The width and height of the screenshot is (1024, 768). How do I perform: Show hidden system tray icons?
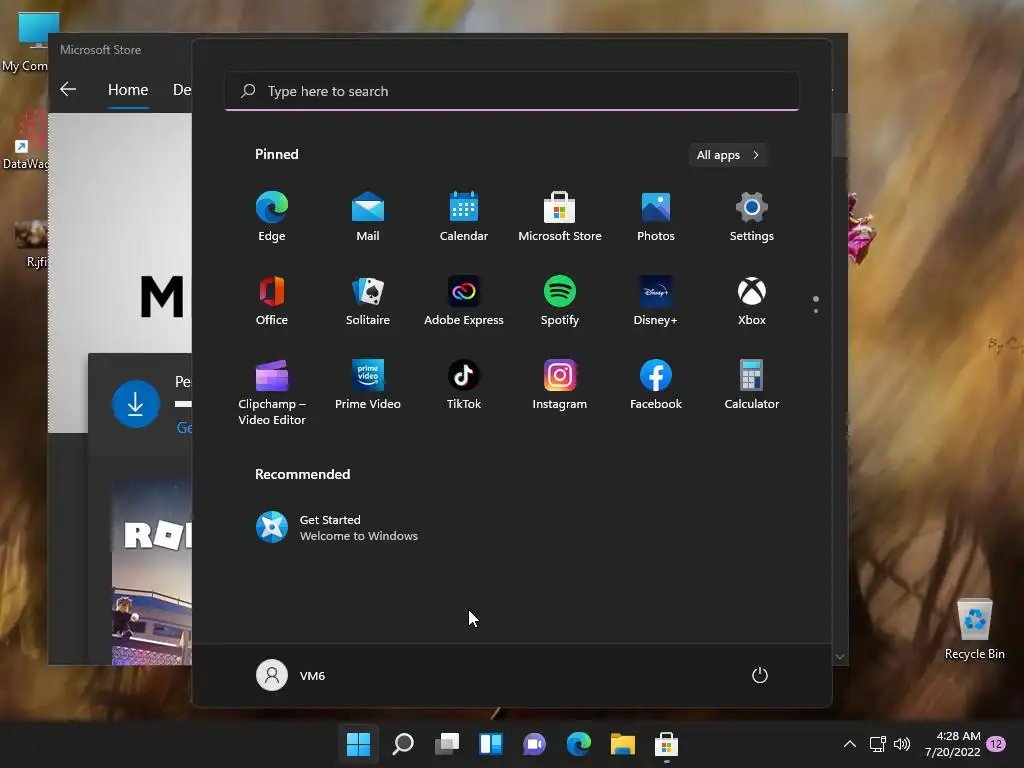pos(850,744)
